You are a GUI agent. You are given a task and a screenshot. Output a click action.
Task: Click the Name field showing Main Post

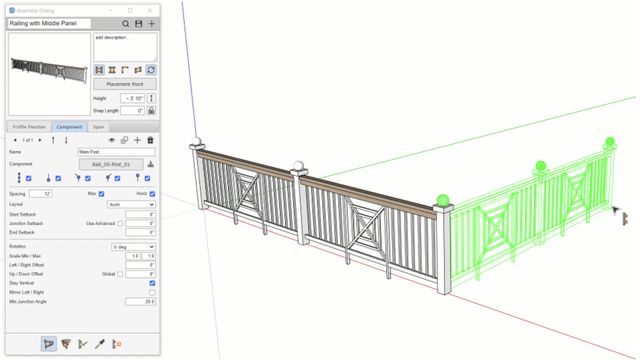(116, 152)
